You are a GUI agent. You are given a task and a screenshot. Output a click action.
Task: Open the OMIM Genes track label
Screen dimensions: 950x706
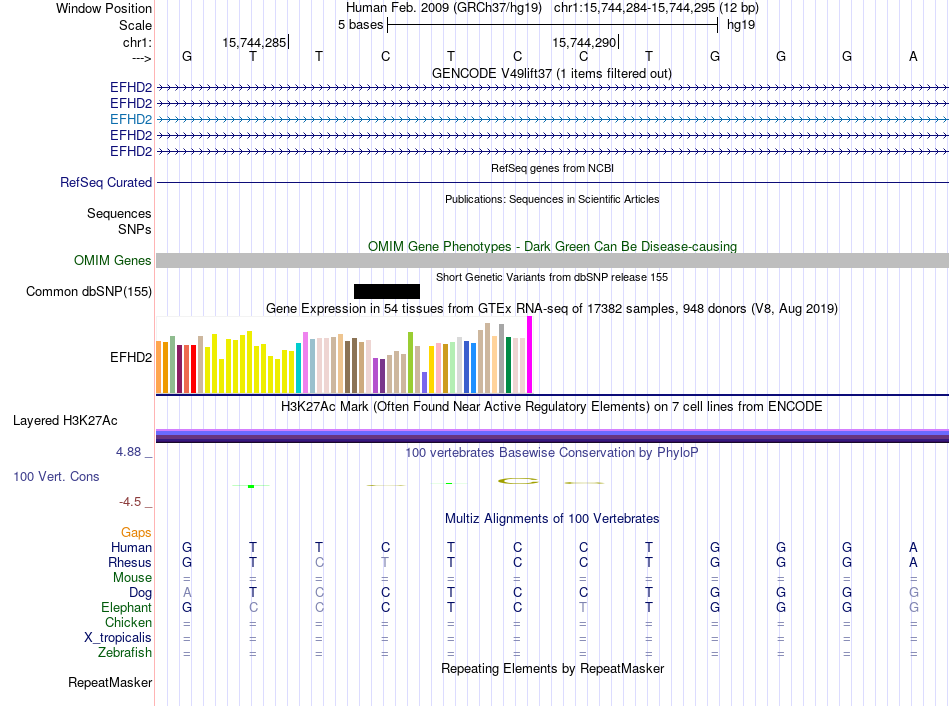(x=113, y=261)
